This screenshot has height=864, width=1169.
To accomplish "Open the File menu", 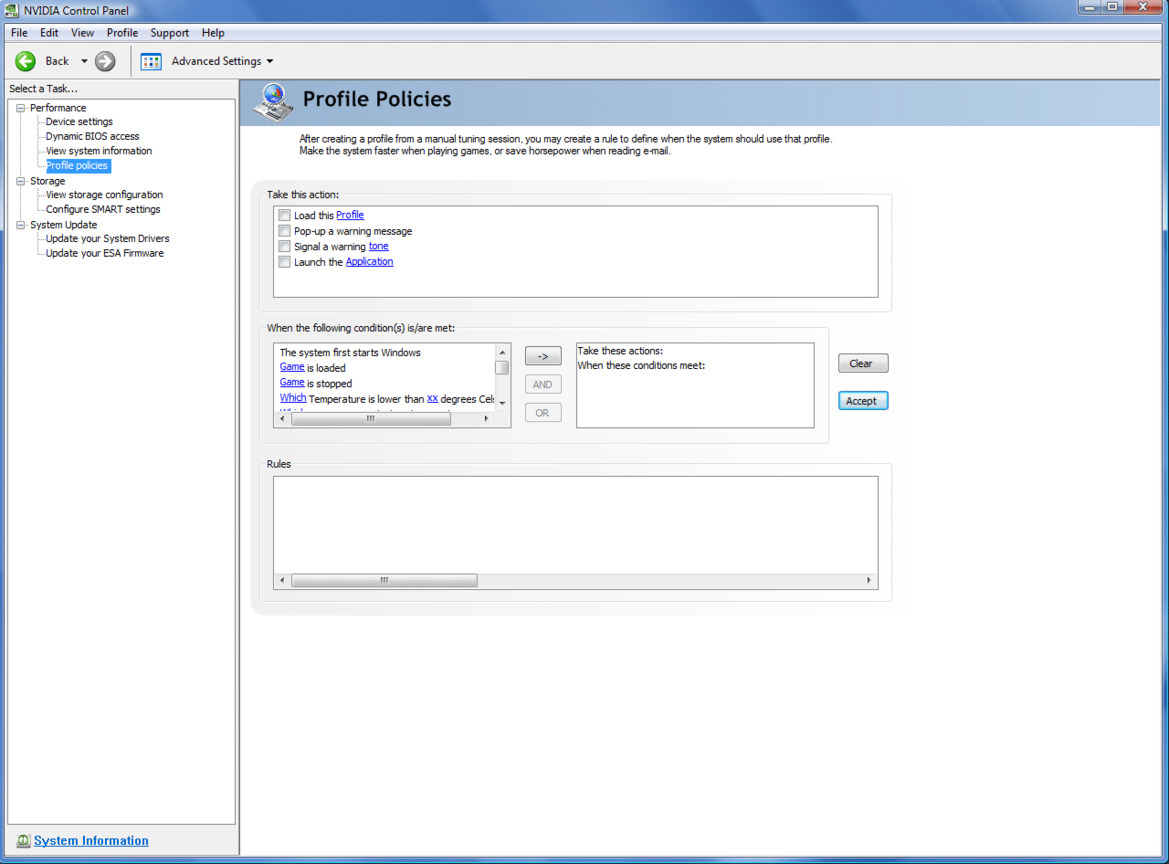I will [19, 33].
